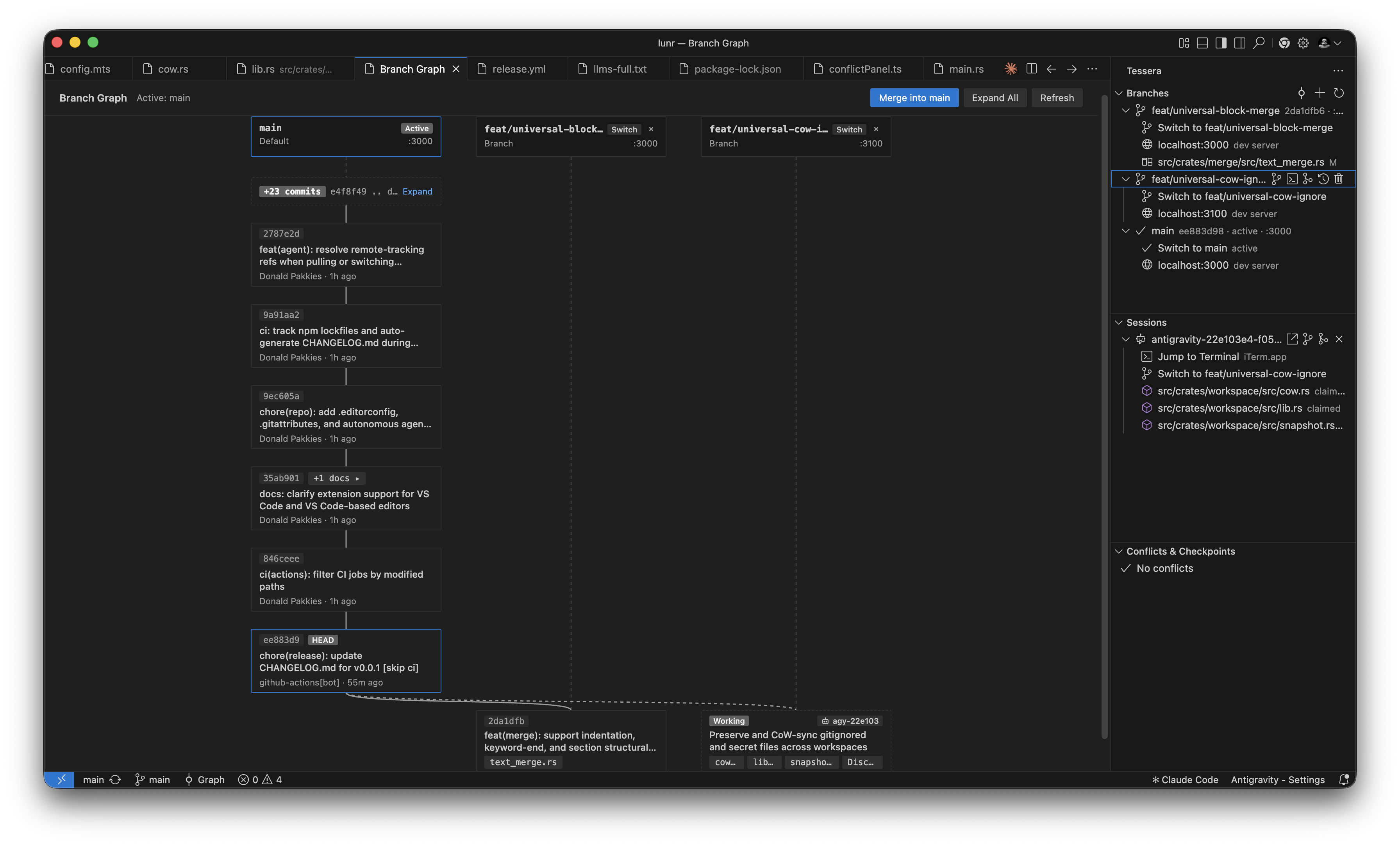Add a new branch with plus icon
Screen dimensions: 1400x846
[1320, 93]
